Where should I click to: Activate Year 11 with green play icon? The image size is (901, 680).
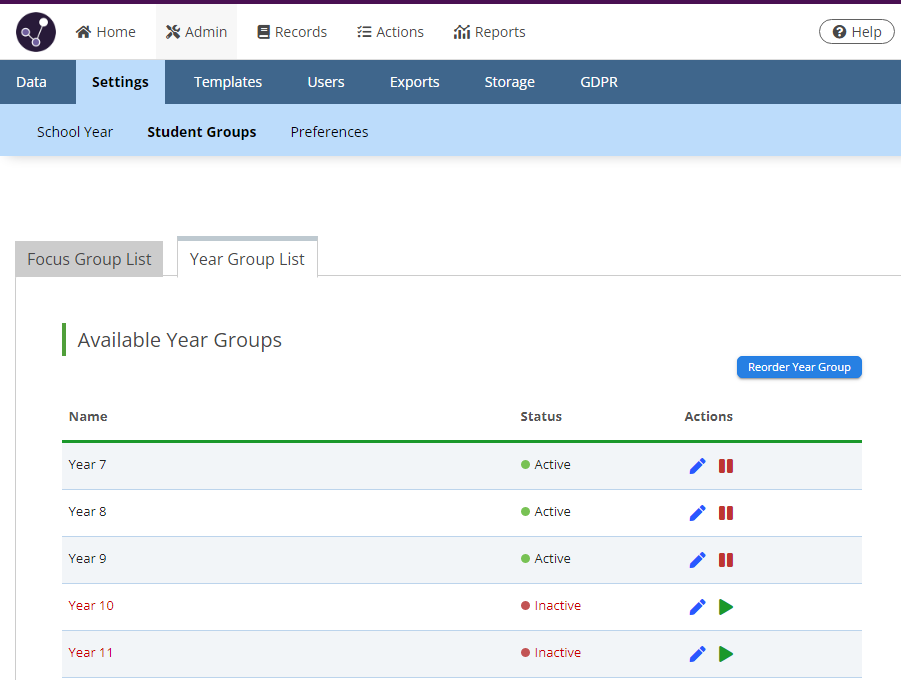click(x=726, y=654)
